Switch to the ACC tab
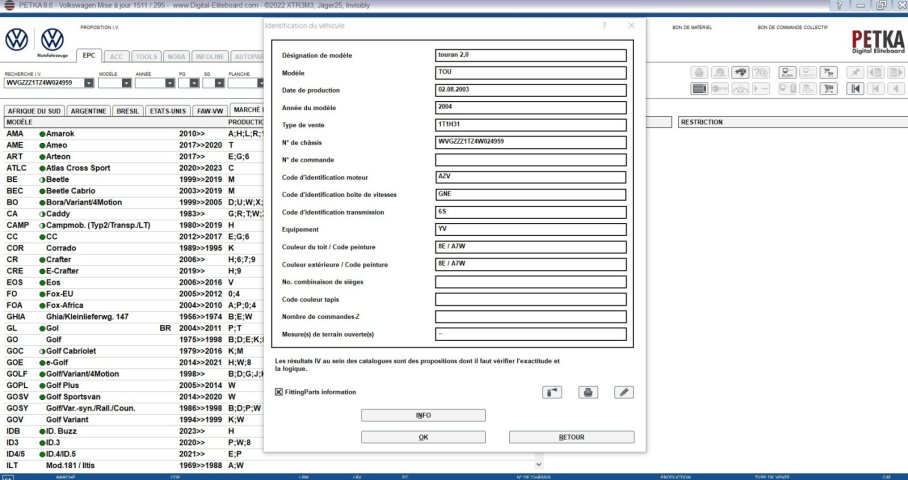 (x=116, y=57)
